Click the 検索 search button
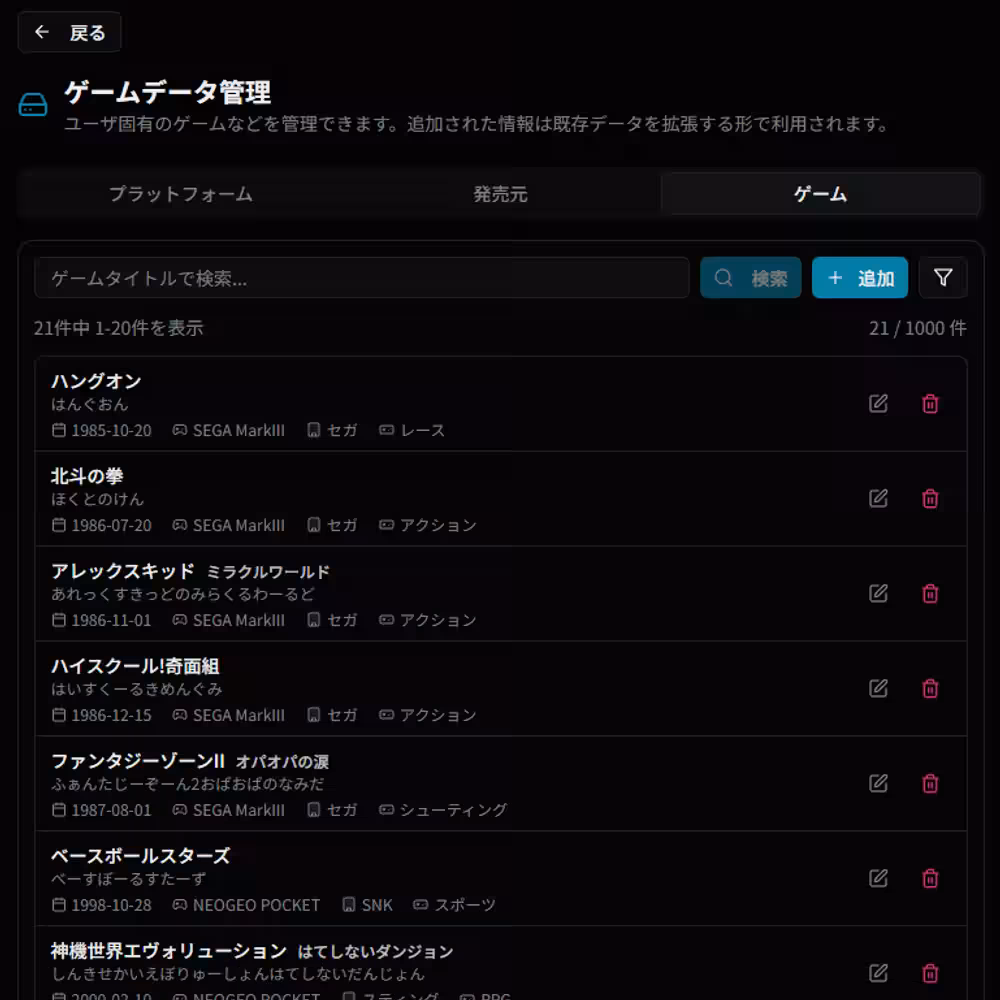The width and height of the screenshot is (1000, 1000). click(750, 278)
